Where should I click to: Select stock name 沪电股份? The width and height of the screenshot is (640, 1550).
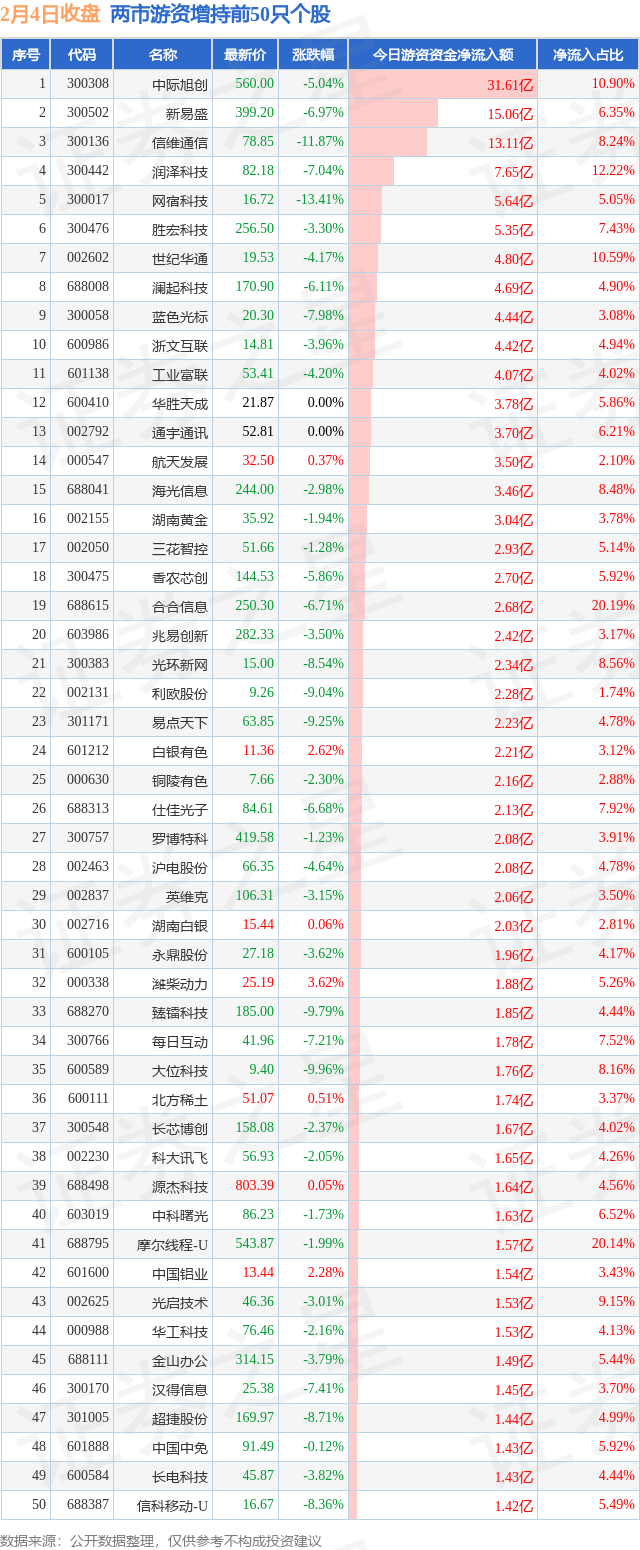click(x=180, y=867)
